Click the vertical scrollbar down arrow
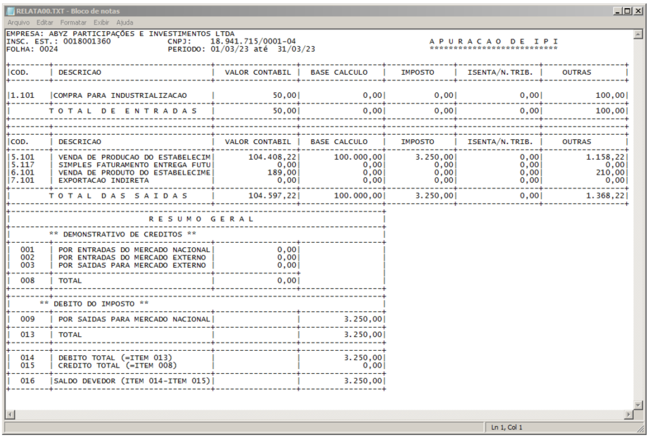This screenshot has width=650, height=437. (638, 405)
